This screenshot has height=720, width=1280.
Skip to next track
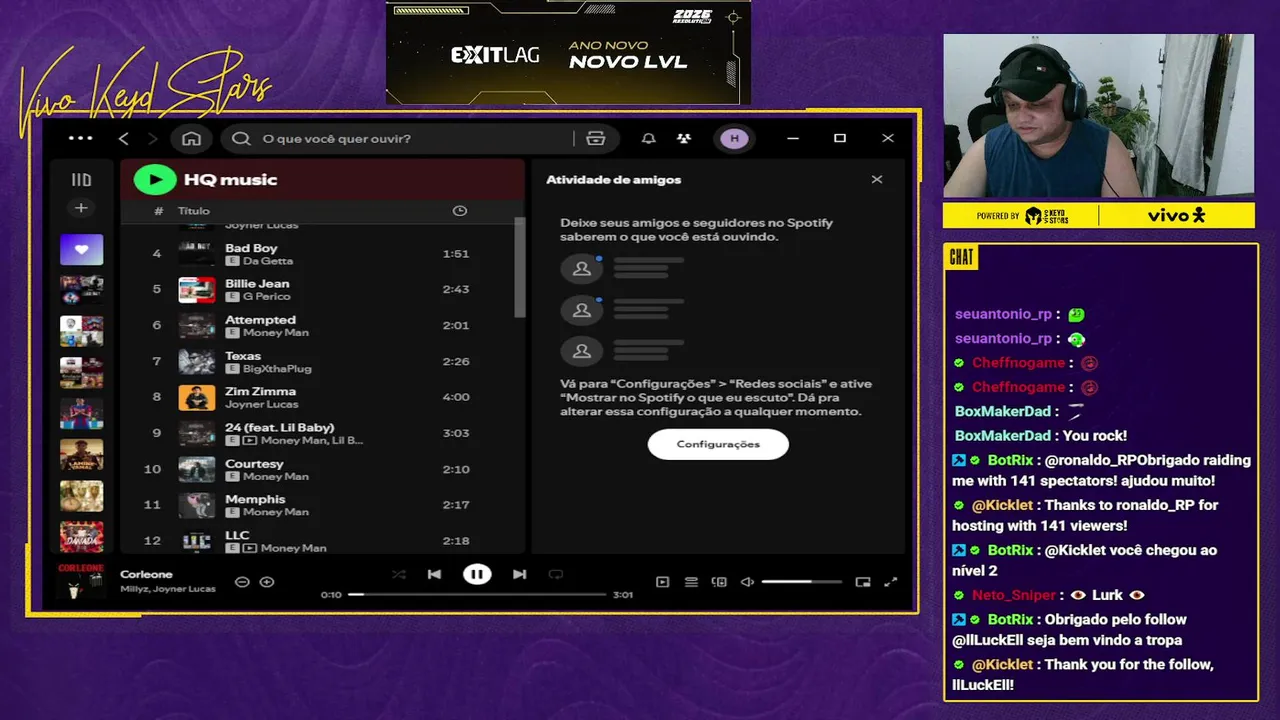click(x=519, y=574)
